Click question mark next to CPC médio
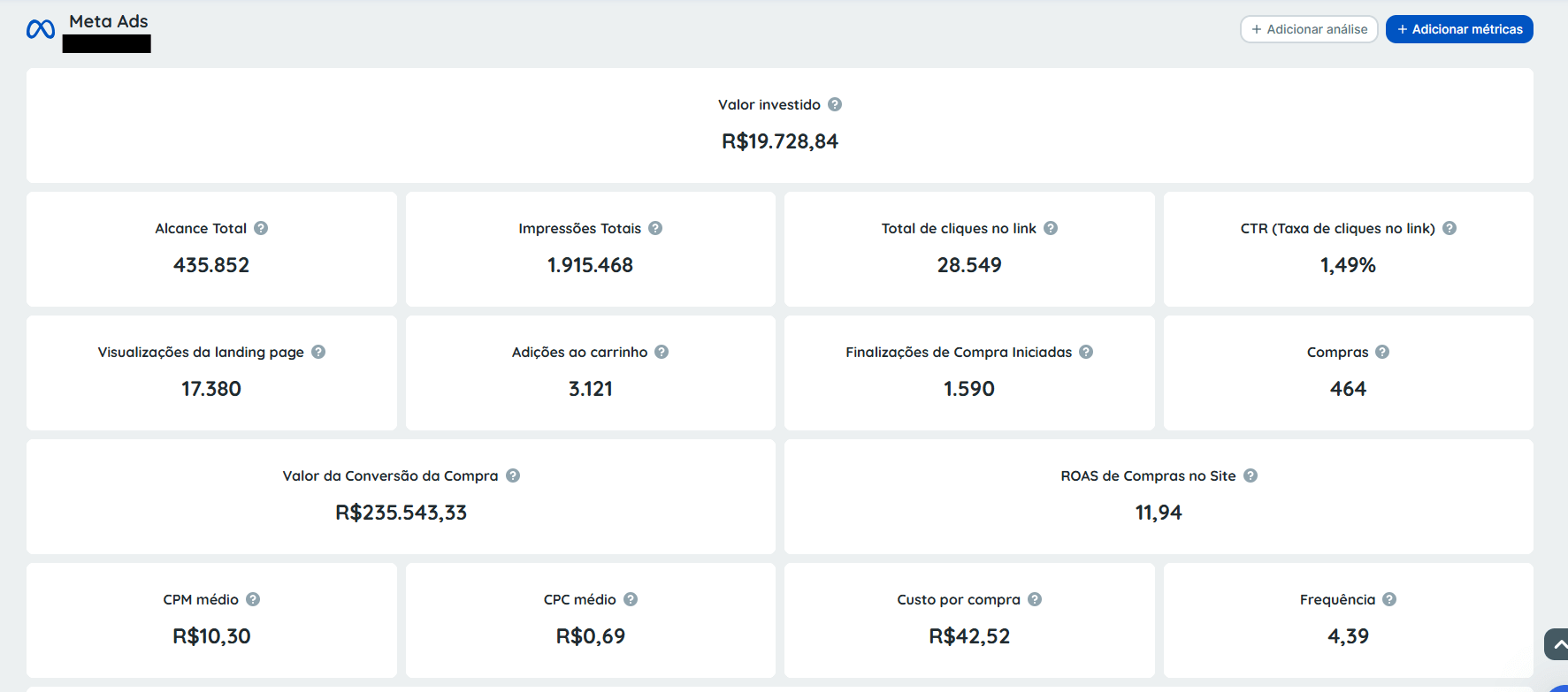This screenshot has height=692, width=1568. [x=631, y=599]
